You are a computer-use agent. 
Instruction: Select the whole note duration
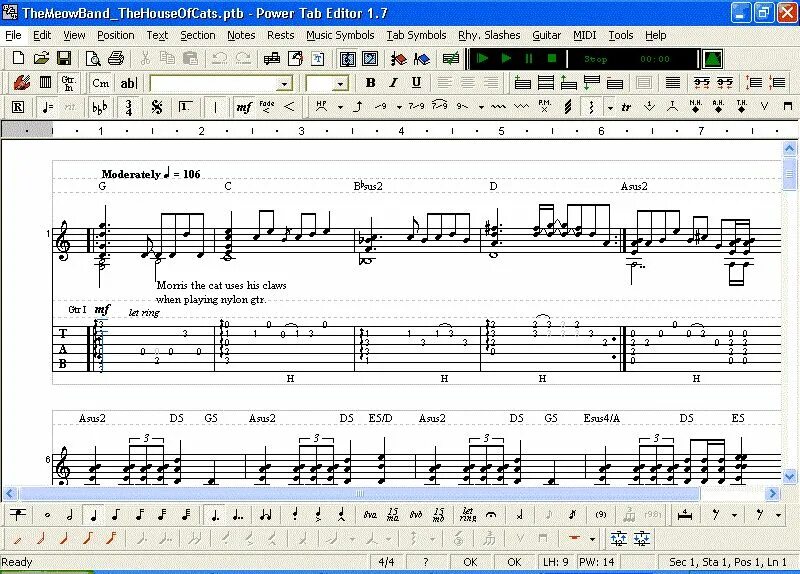tap(47, 515)
